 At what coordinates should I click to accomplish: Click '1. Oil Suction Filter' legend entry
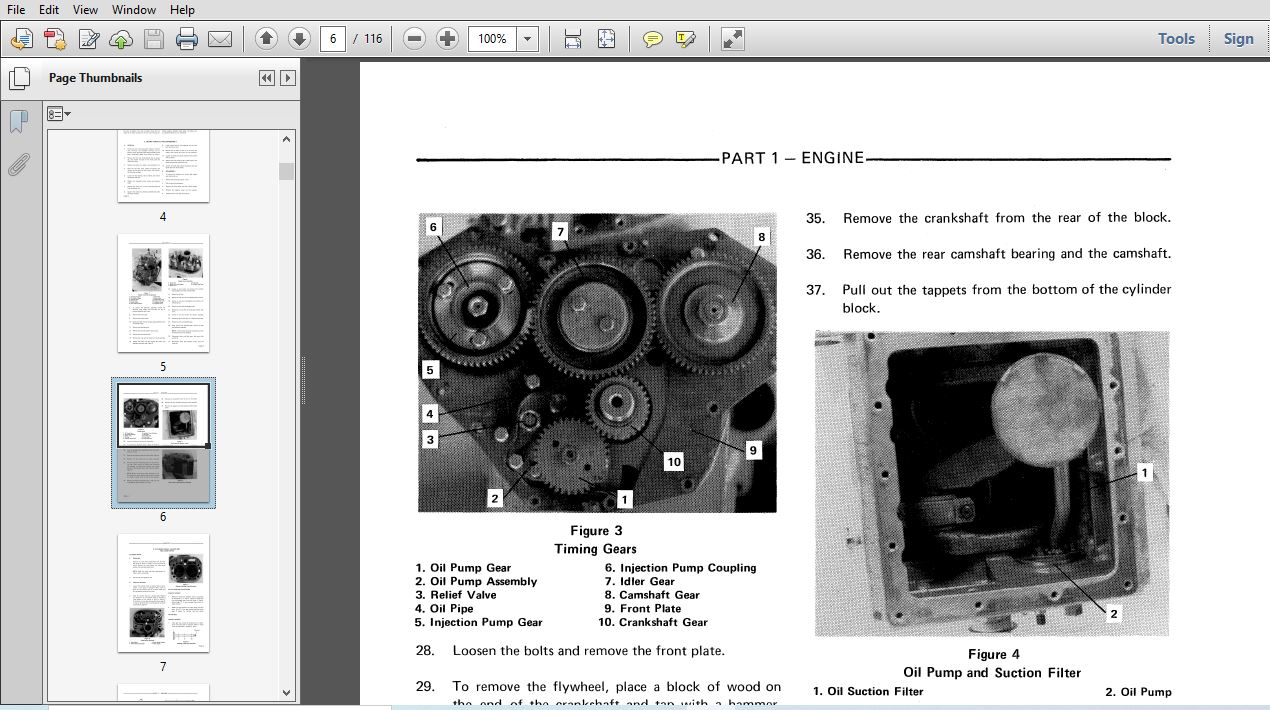point(868,691)
